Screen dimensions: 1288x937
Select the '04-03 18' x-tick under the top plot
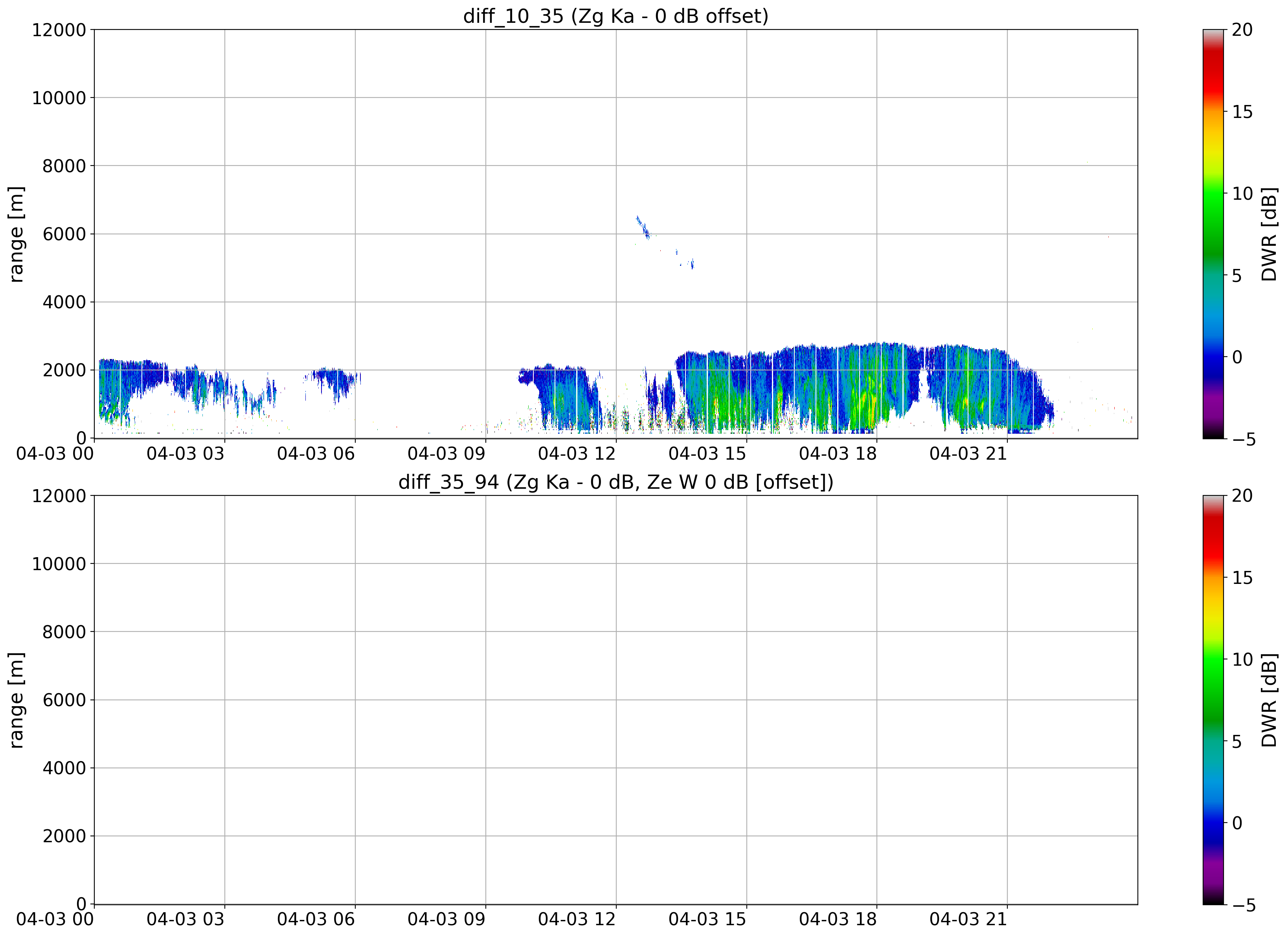tap(838, 453)
